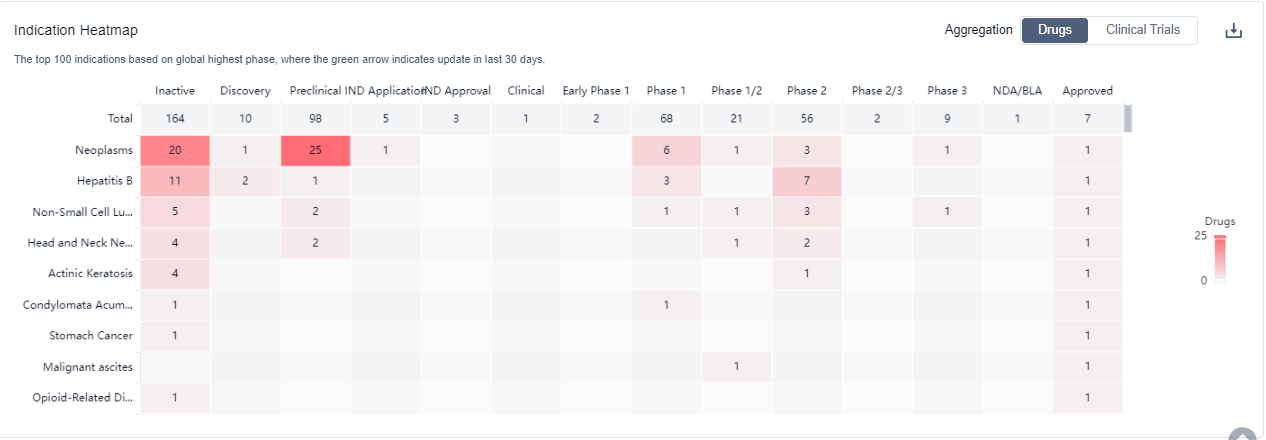Click the Phase 3 column header
This screenshot has height=440, width=1266.
[x=947, y=91]
